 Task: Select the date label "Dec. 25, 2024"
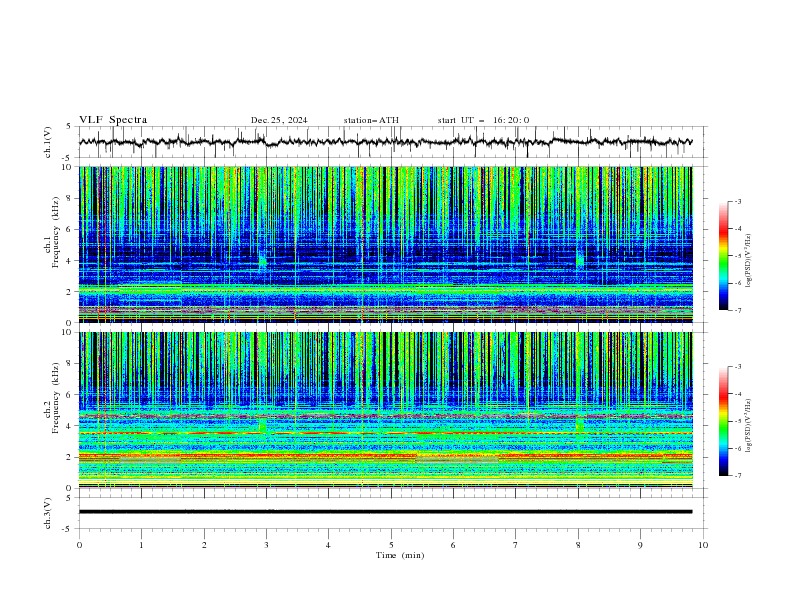coord(279,120)
